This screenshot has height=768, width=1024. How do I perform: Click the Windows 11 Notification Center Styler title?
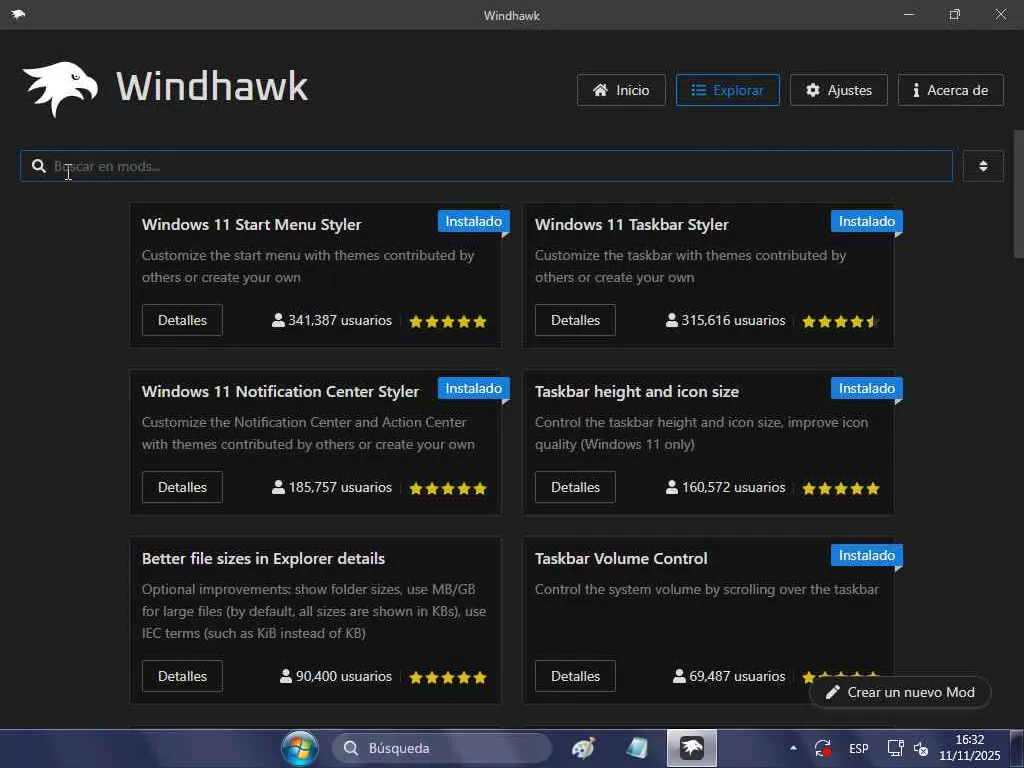(x=280, y=392)
